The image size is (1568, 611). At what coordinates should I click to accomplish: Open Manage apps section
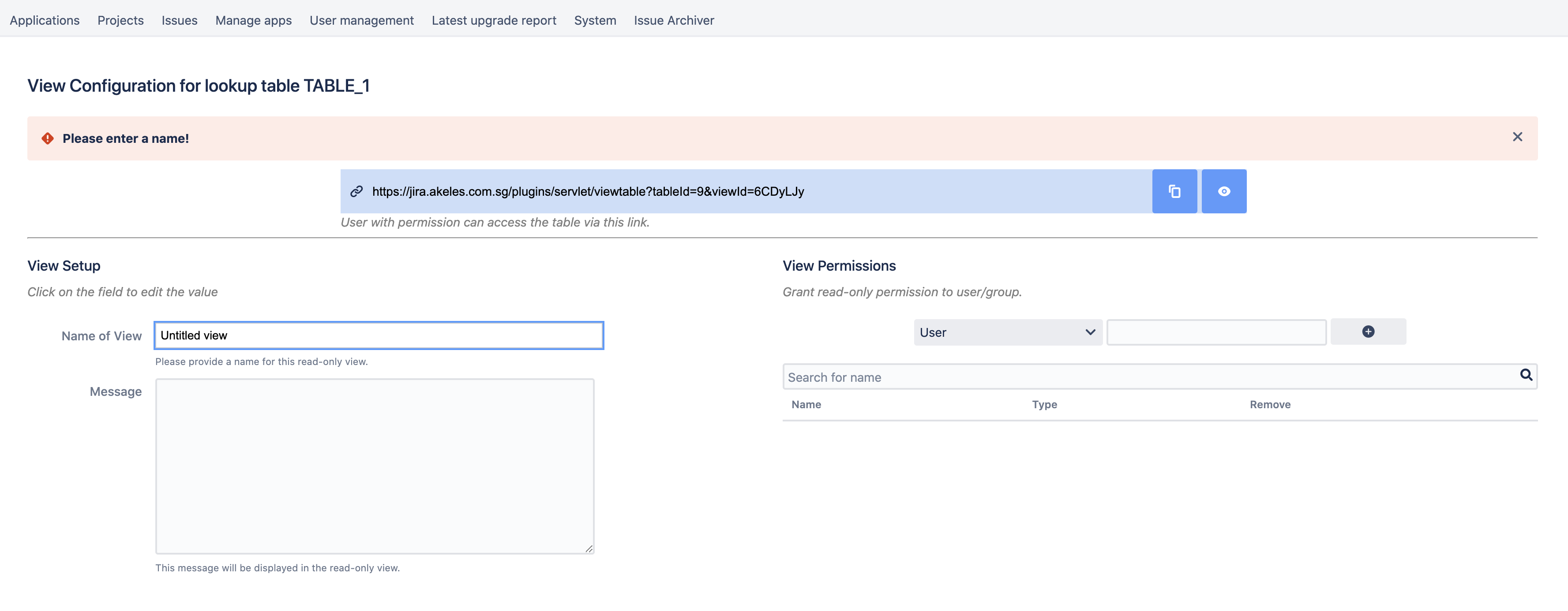(x=253, y=21)
